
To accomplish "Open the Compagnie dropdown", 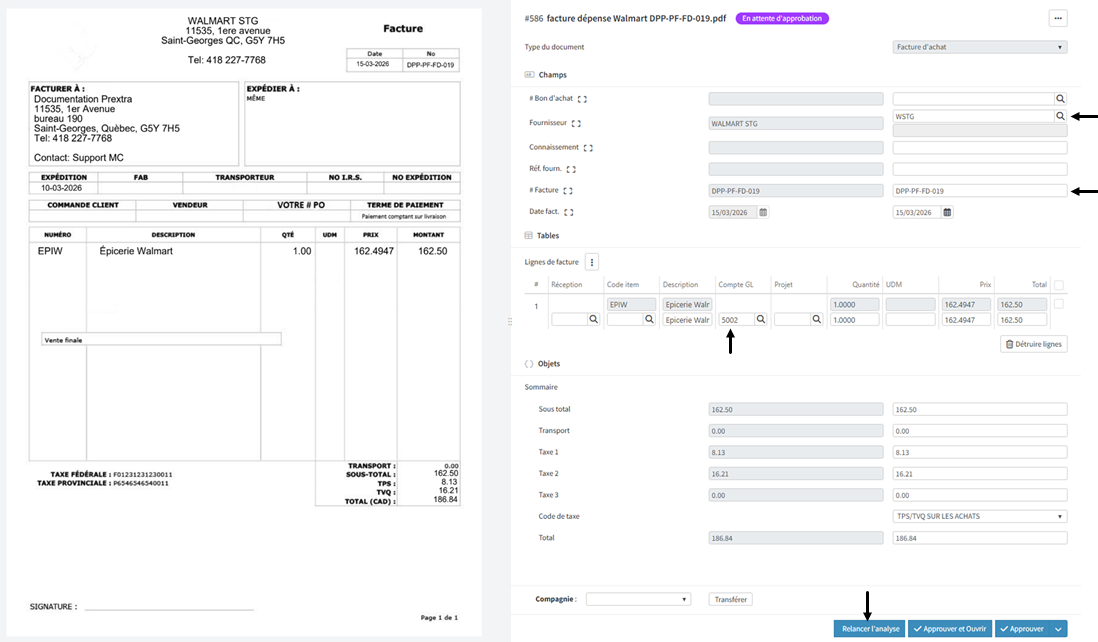I will (x=638, y=599).
